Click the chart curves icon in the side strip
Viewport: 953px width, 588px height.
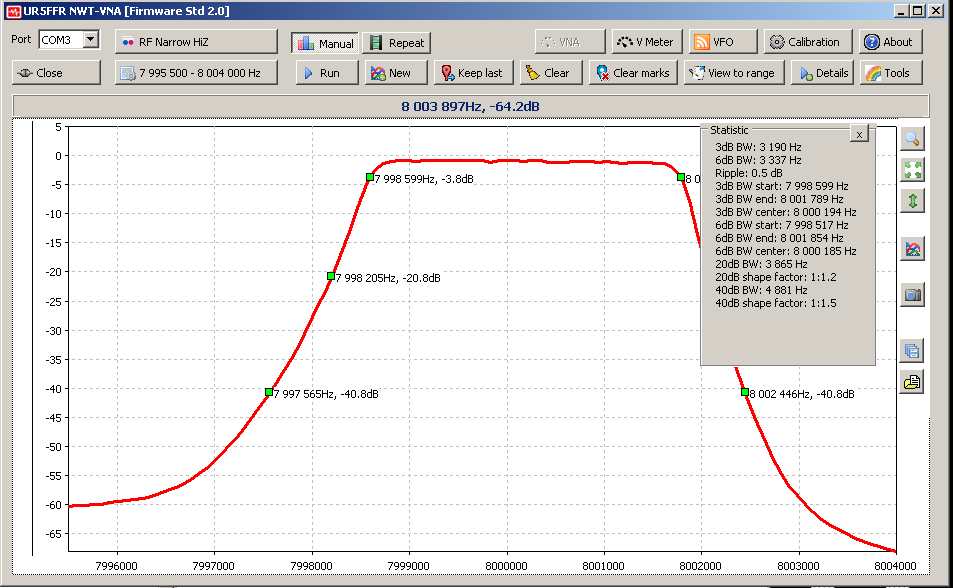(911, 249)
